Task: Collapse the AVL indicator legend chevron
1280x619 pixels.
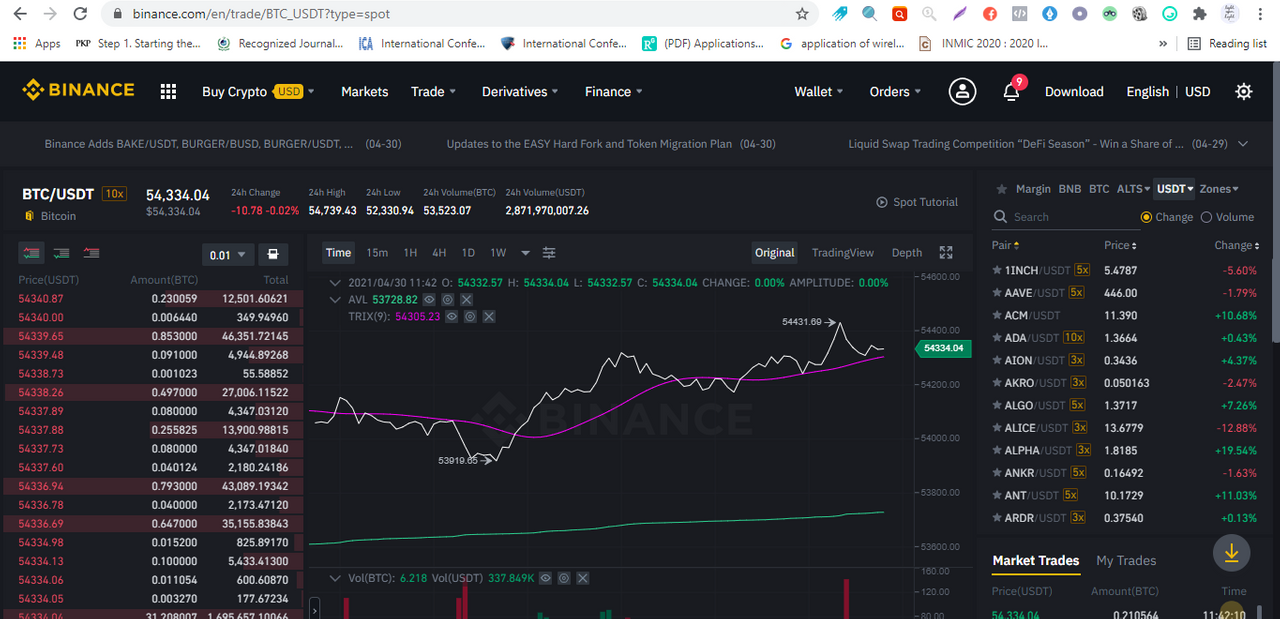Action: (336, 300)
